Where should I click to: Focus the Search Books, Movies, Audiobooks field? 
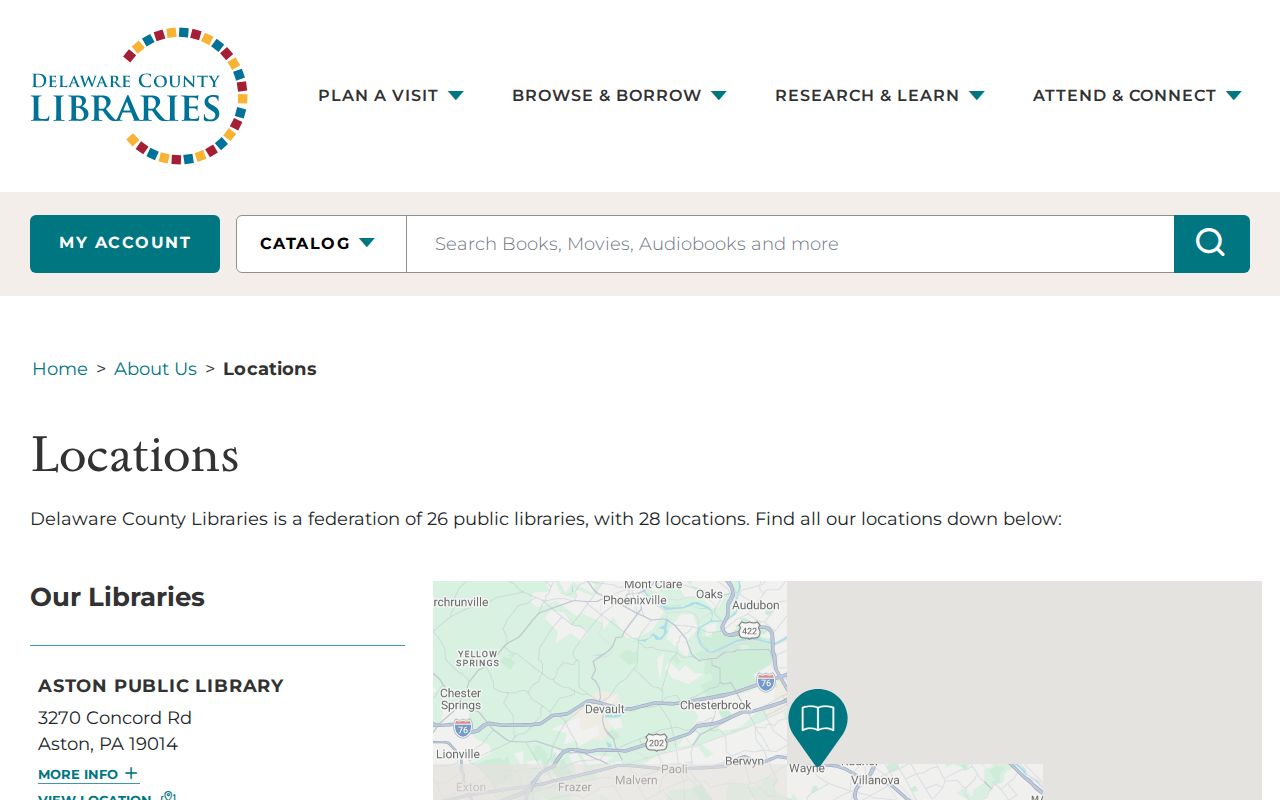[790, 244]
